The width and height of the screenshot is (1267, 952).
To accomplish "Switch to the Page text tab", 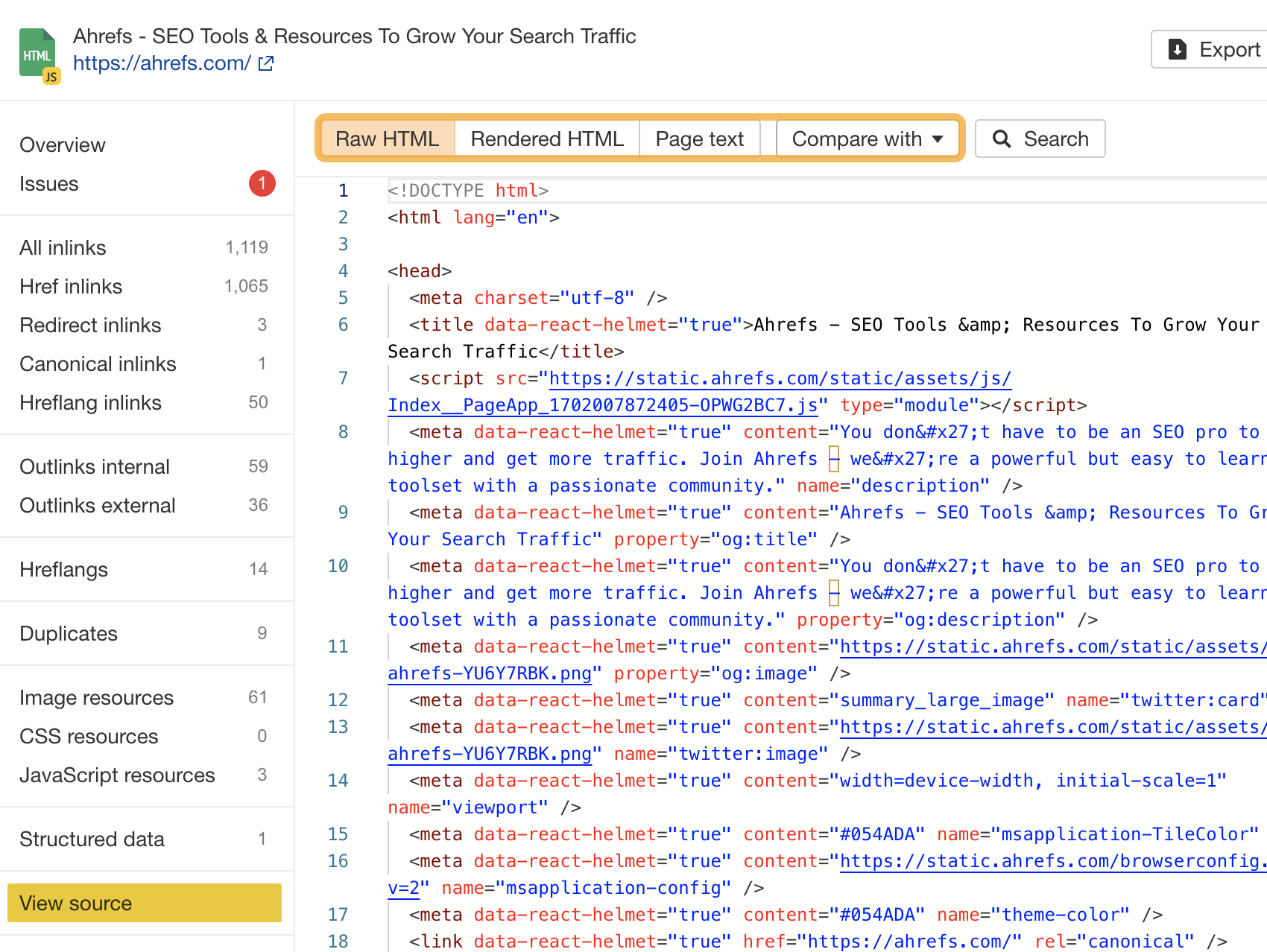I will click(x=698, y=139).
